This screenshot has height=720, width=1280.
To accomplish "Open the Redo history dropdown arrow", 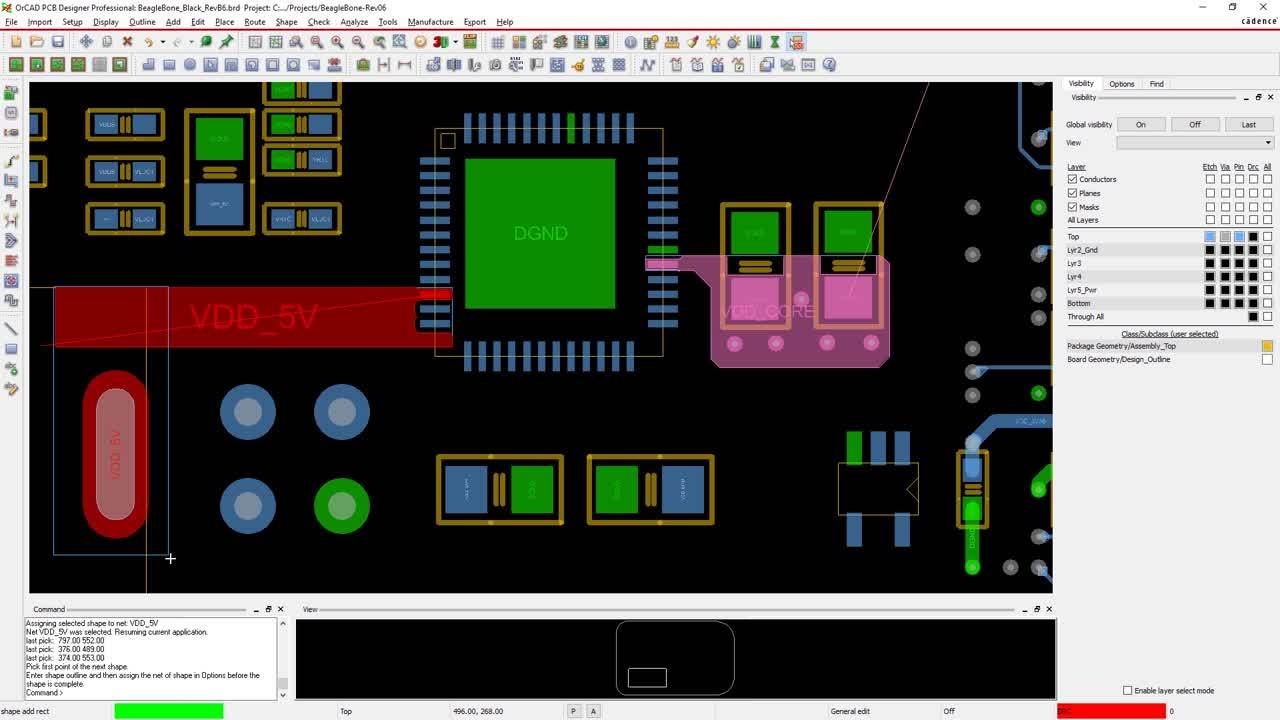I will 191,42.
